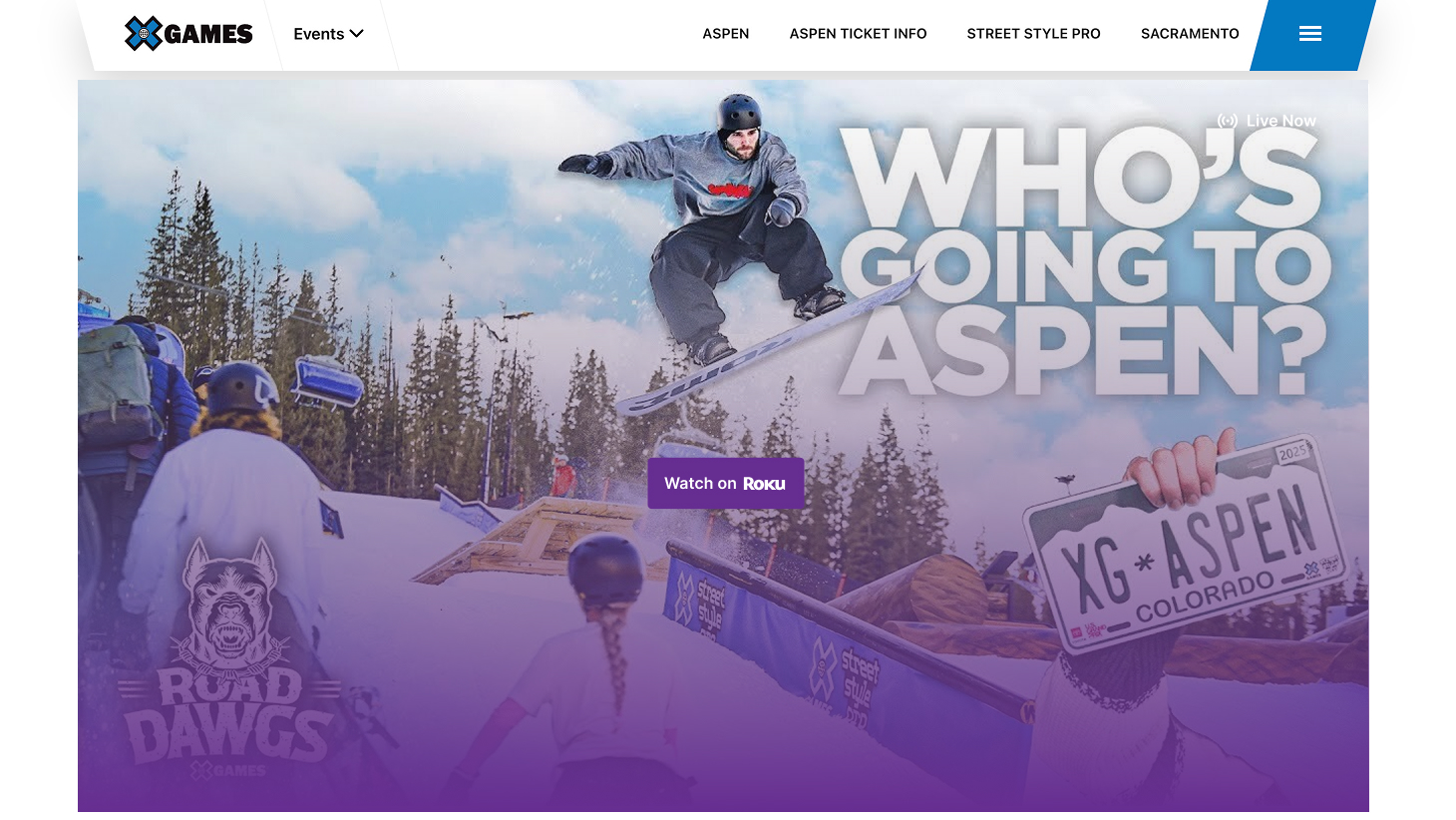The height and width of the screenshot is (820, 1456).
Task: Select Street Style Pro in navigation
Action: pyautogui.click(x=1033, y=34)
